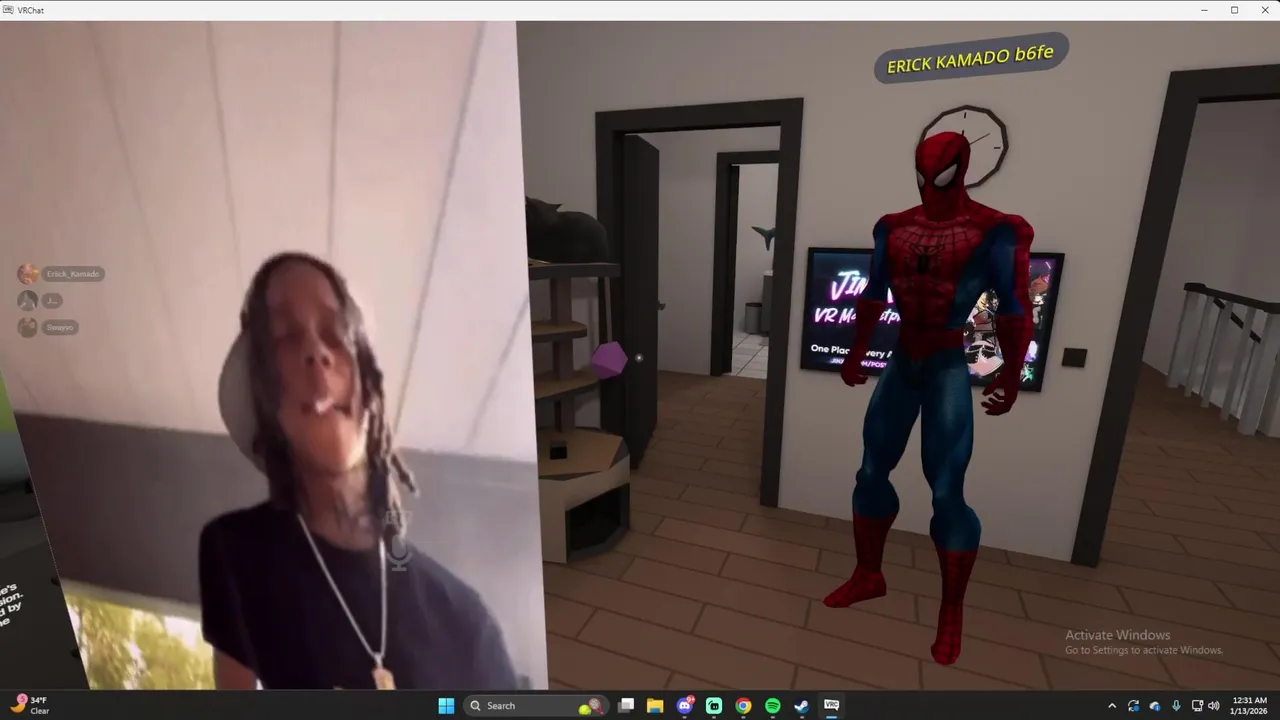The width and height of the screenshot is (1280, 720).
Task: Maximize the VRChat window
Action: pyautogui.click(x=1234, y=10)
